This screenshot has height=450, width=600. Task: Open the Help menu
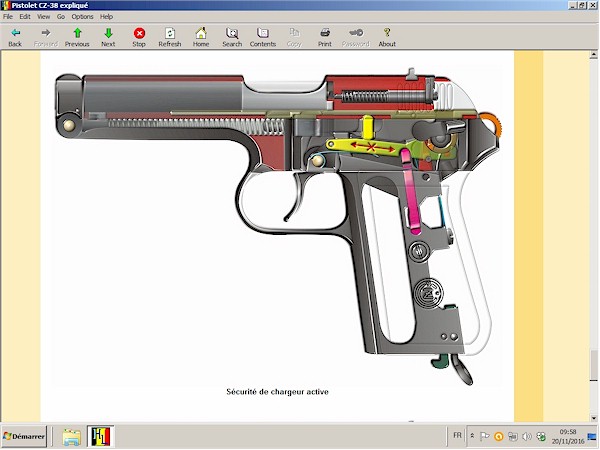[106, 16]
